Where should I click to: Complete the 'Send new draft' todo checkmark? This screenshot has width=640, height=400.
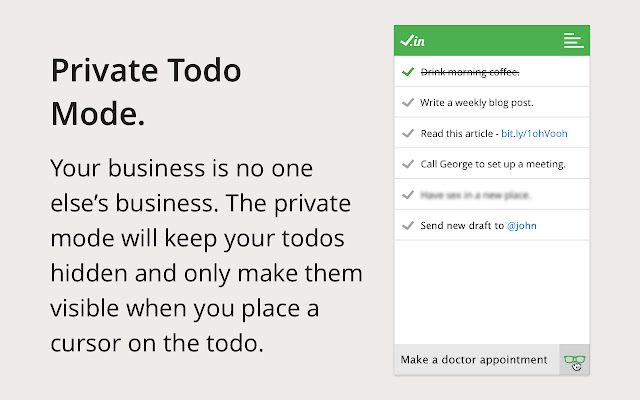407,225
